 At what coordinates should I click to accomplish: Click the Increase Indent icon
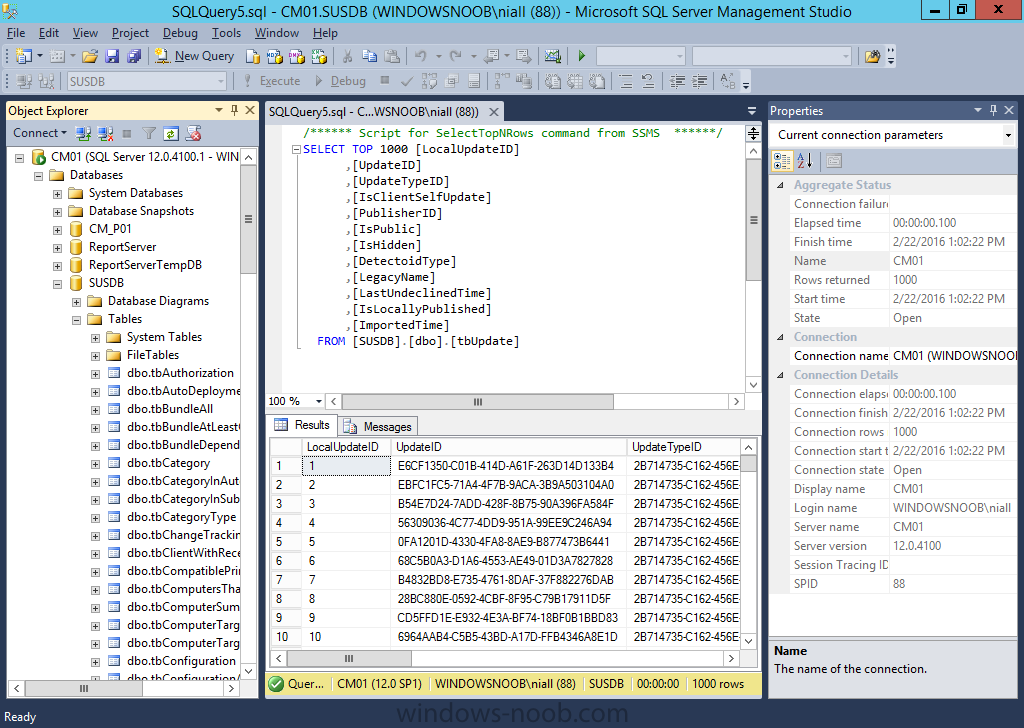699,82
